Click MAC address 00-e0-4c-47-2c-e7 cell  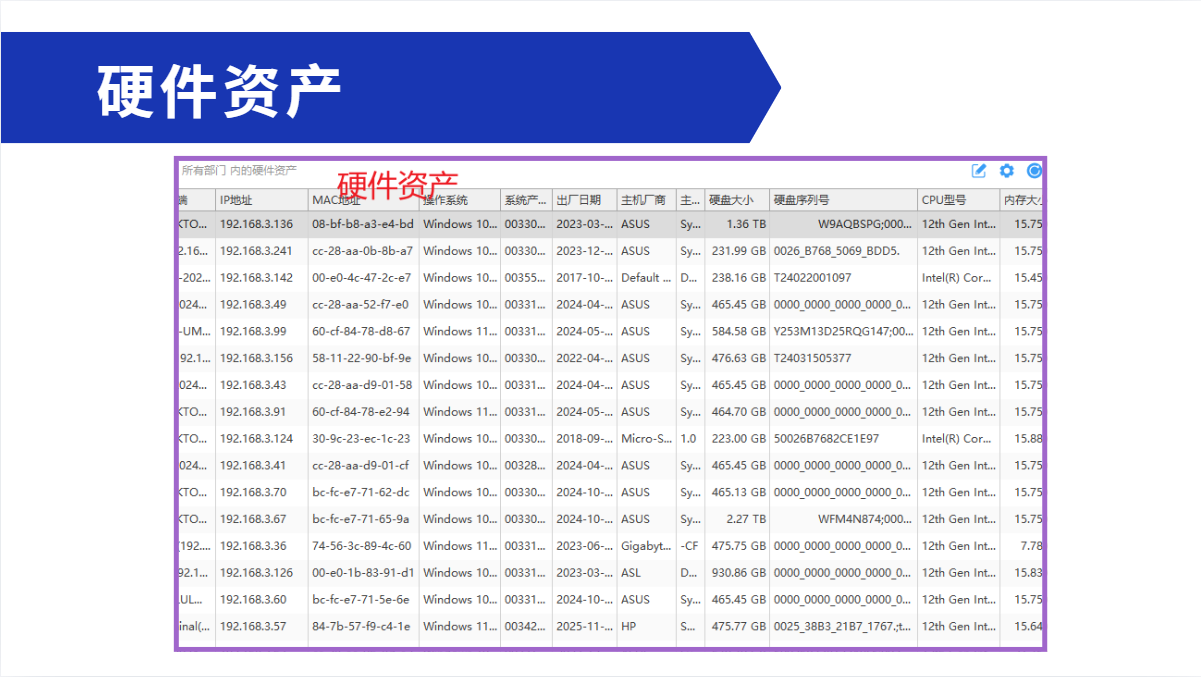point(360,278)
